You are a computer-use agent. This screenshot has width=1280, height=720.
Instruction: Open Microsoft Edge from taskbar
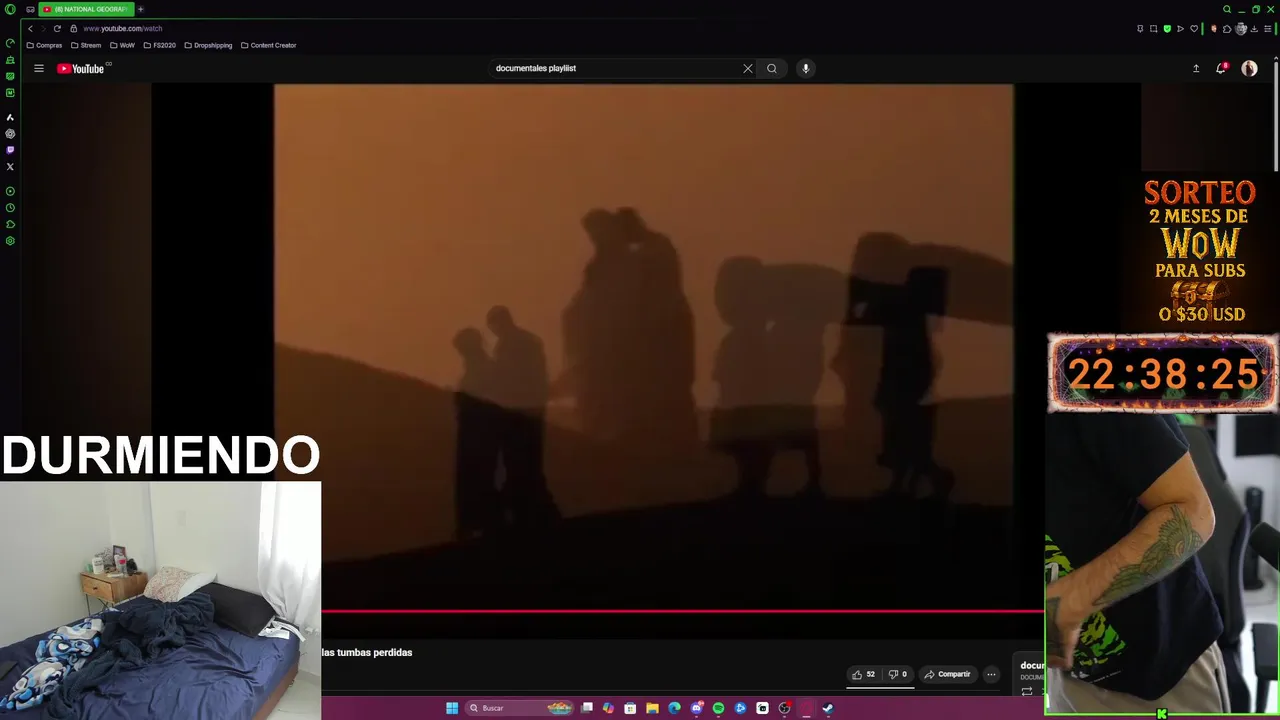674,708
